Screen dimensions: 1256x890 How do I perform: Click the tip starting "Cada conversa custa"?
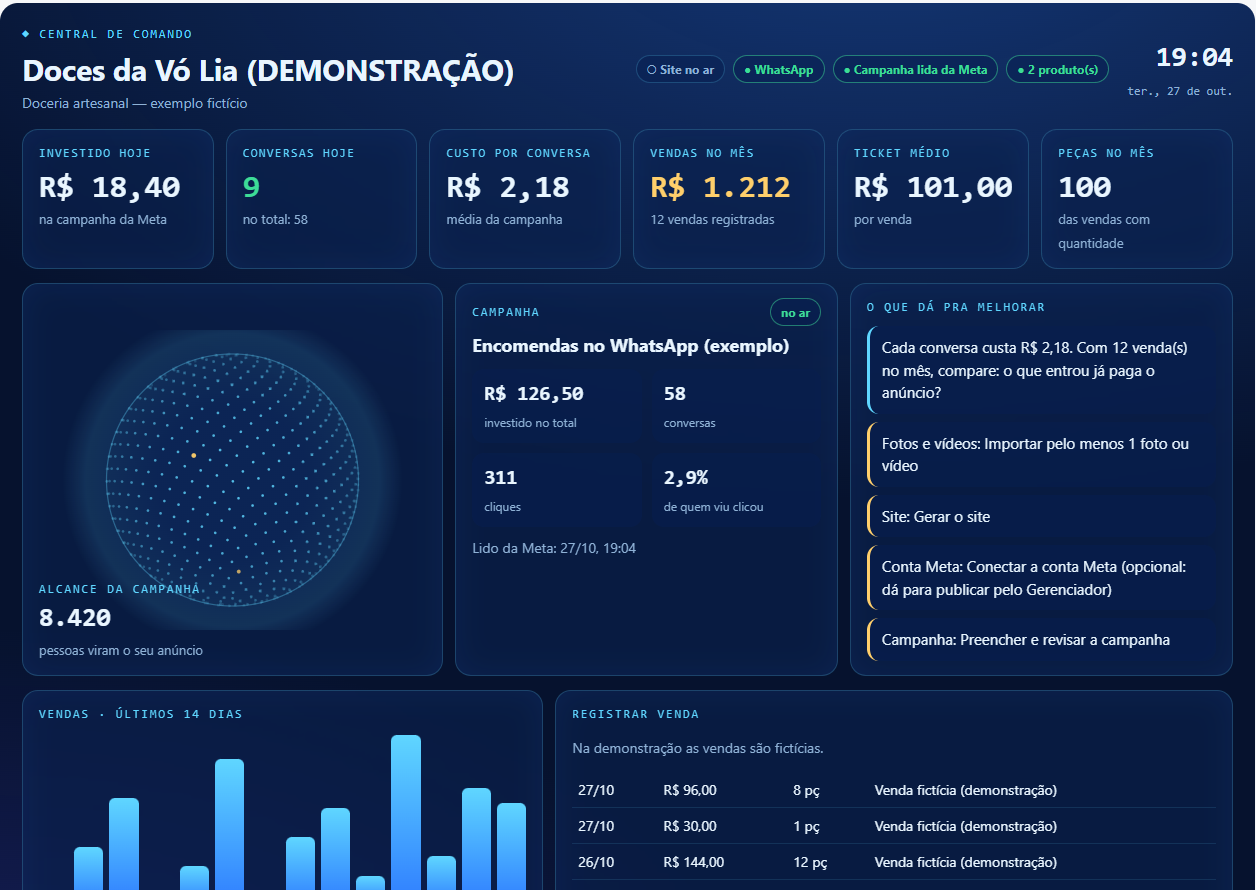click(x=1042, y=370)
